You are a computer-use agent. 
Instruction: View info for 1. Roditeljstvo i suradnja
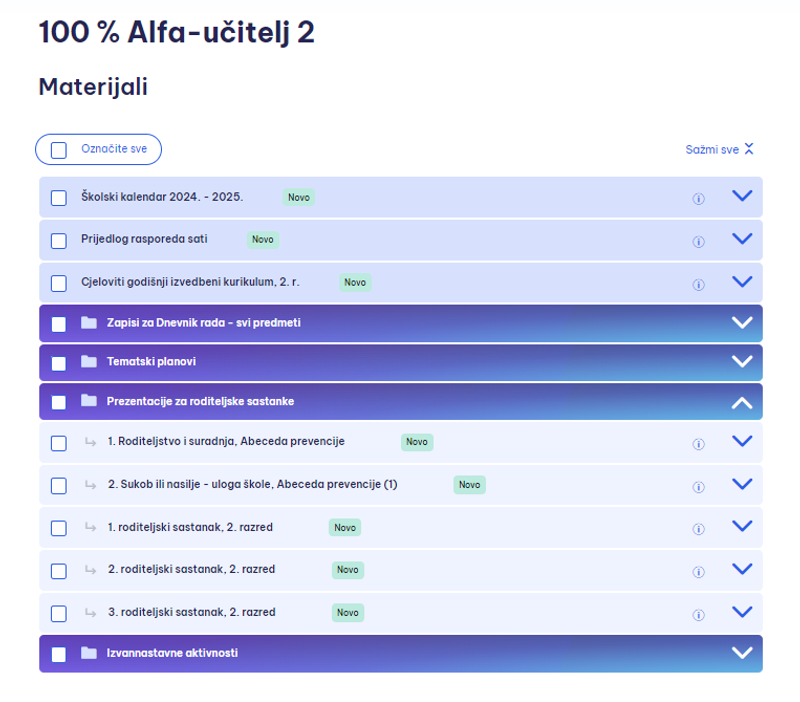[698, 444]
